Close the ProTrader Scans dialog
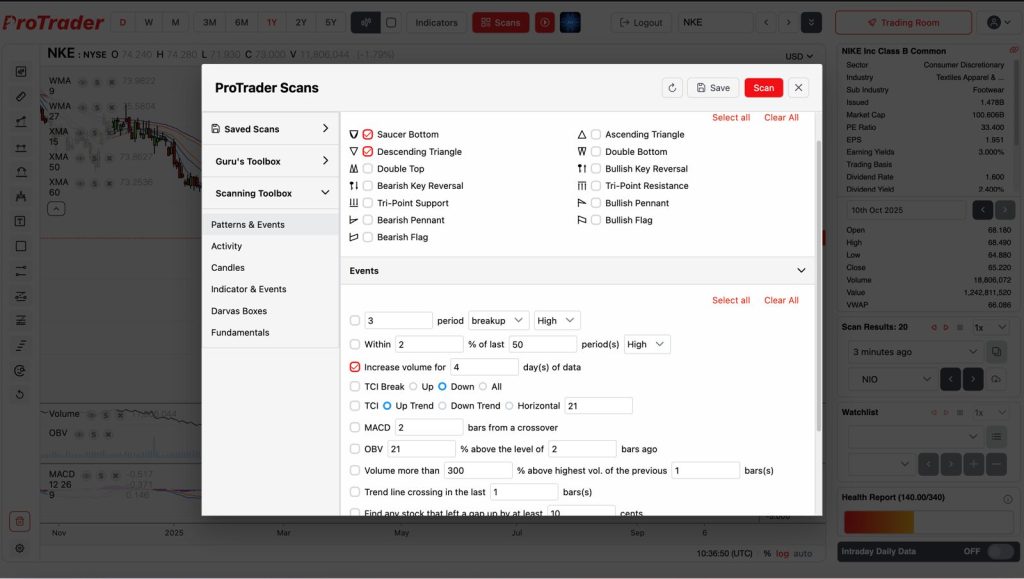The image size is (1024, 579). (x=798, y=87)
